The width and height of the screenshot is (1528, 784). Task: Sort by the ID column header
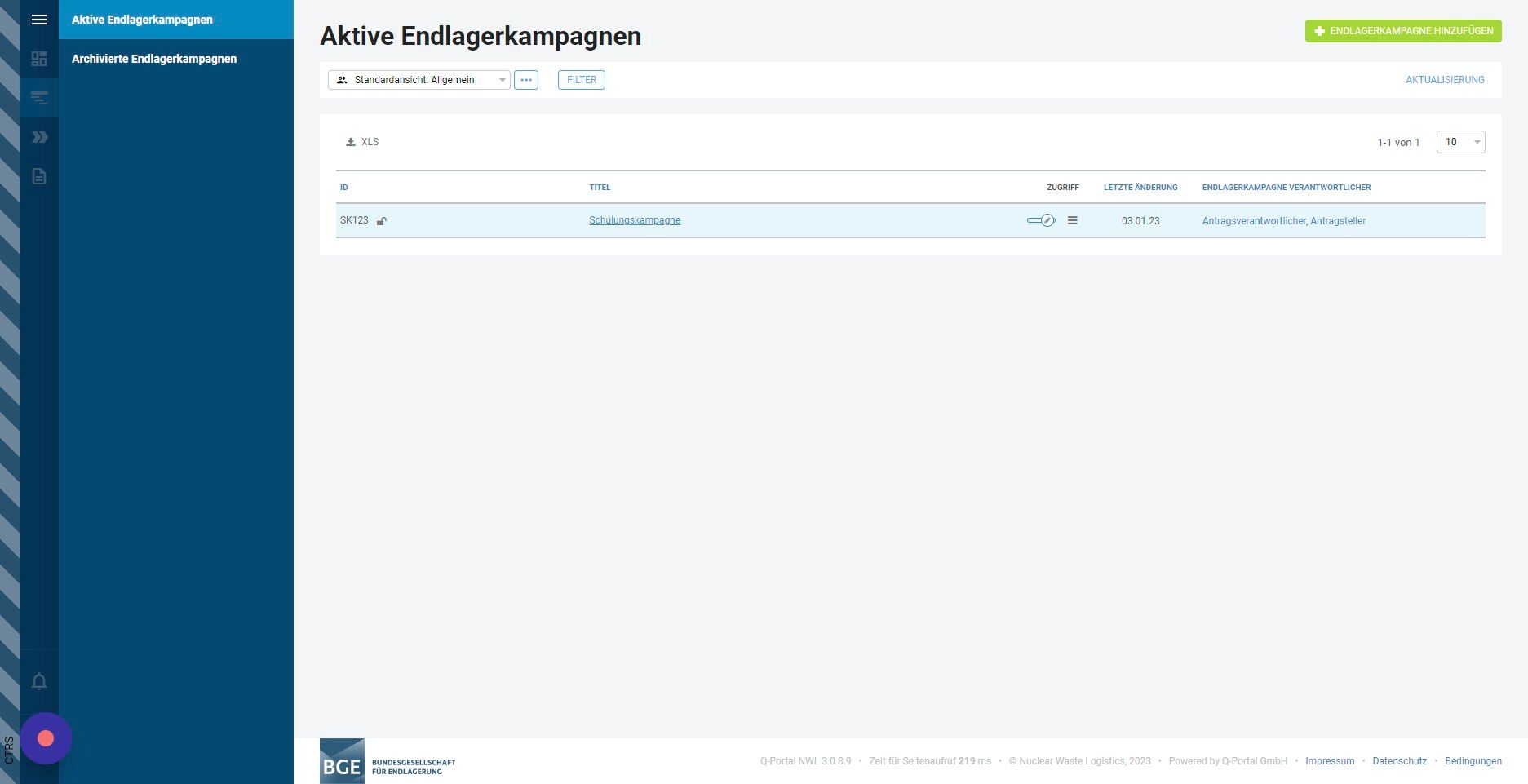(344, 188)
